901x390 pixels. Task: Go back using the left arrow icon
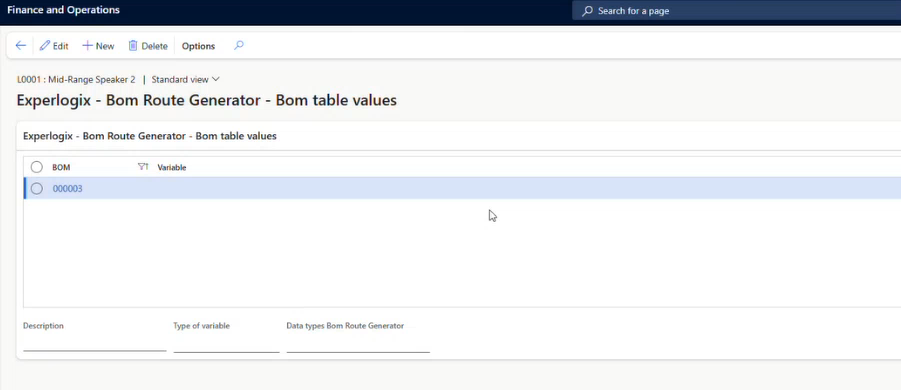[21, 46]
